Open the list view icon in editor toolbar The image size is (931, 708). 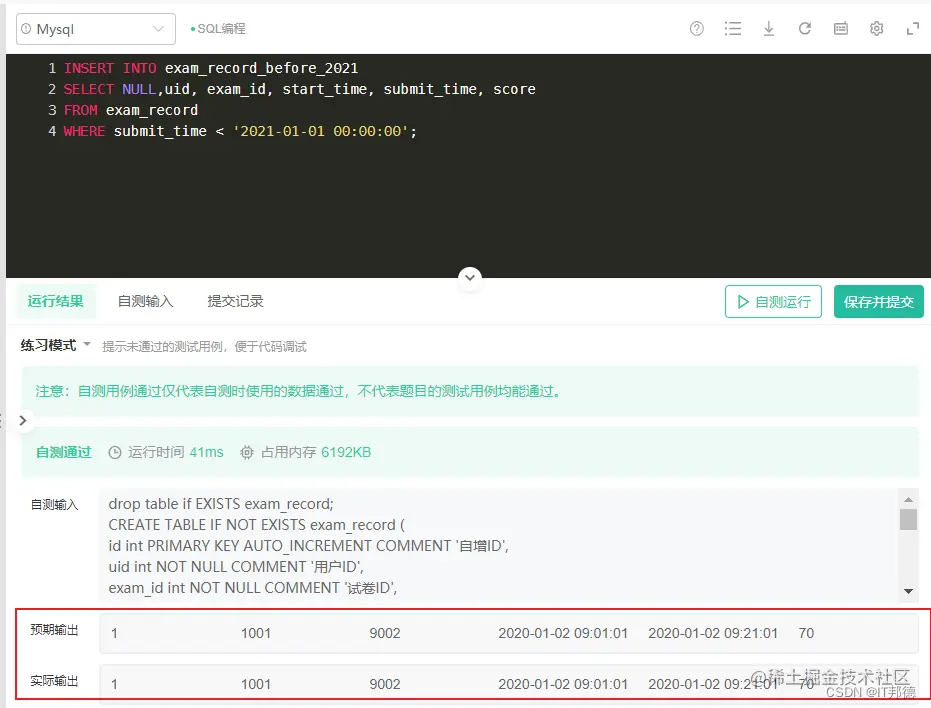point(733,29)
